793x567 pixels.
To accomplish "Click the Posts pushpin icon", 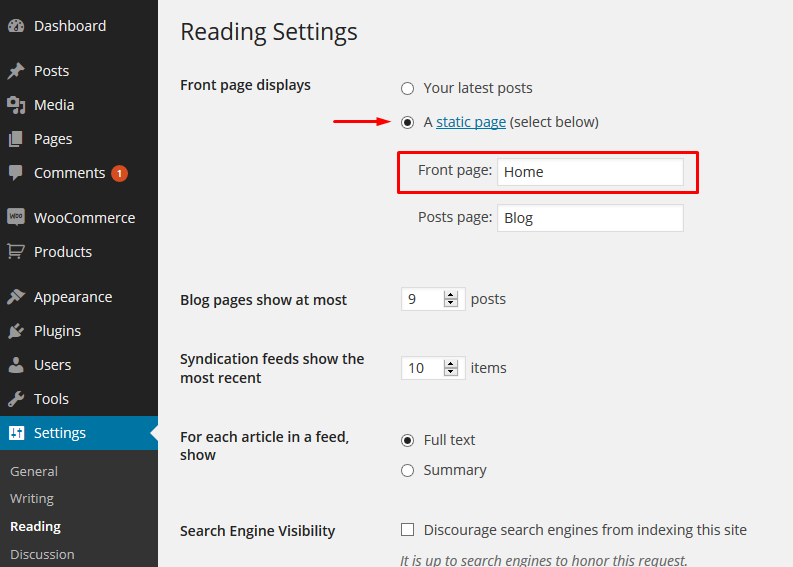I will (x=16, y=71).
